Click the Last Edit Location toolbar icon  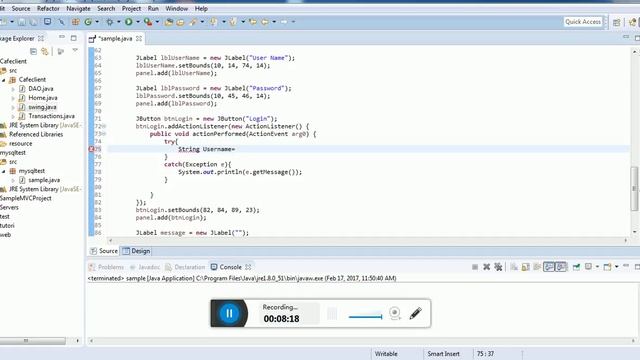point(253,22)
